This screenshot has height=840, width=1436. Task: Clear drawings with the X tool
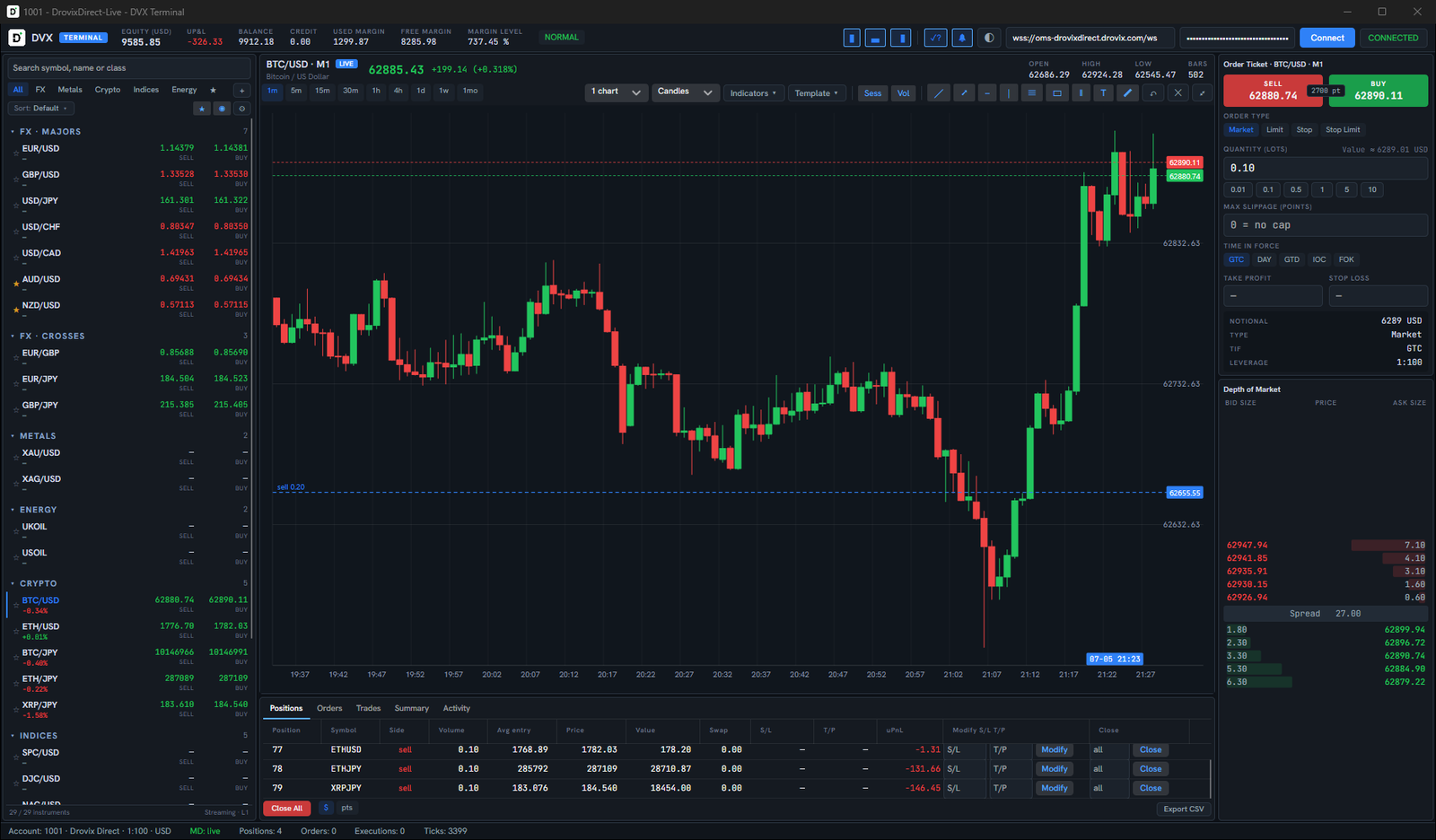pos(1178,93)
